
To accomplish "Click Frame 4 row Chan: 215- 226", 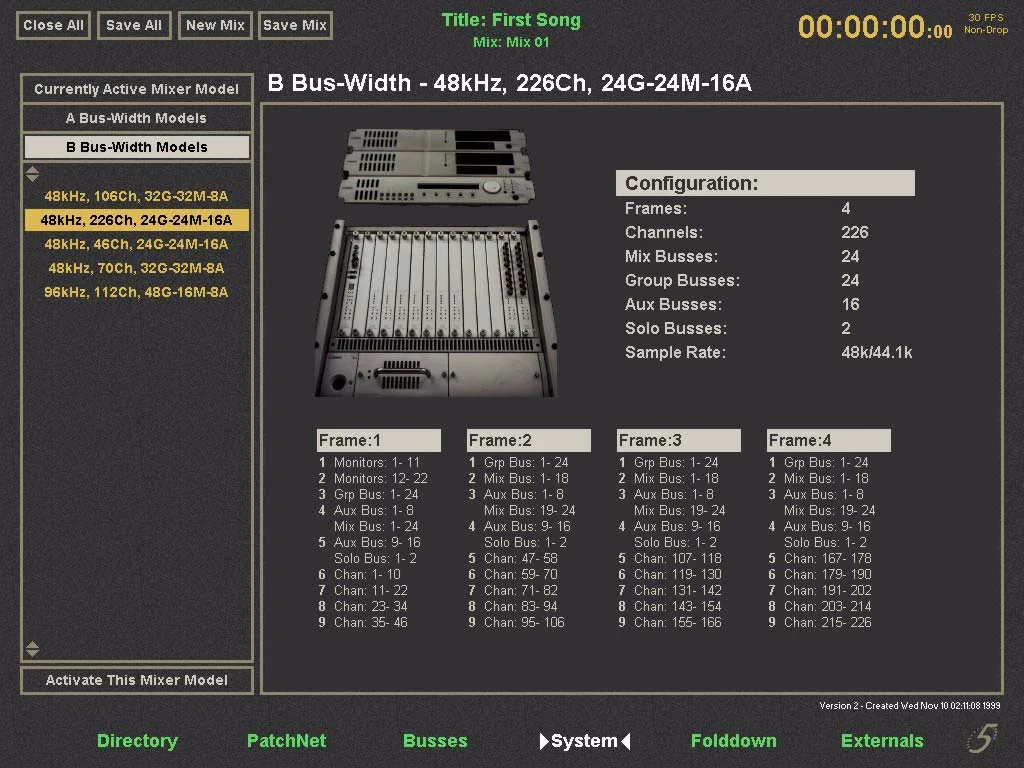I will (820, 622).
